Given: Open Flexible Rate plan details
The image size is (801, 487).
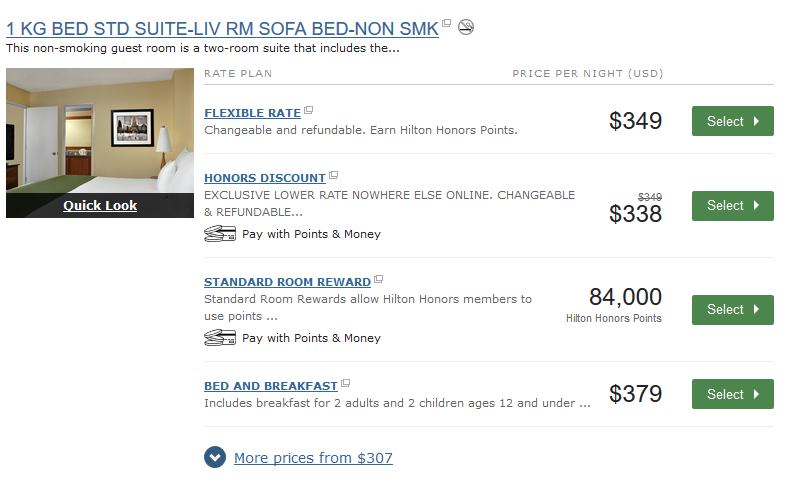Looking at the screenshot, I should click(x=252, y=113).
